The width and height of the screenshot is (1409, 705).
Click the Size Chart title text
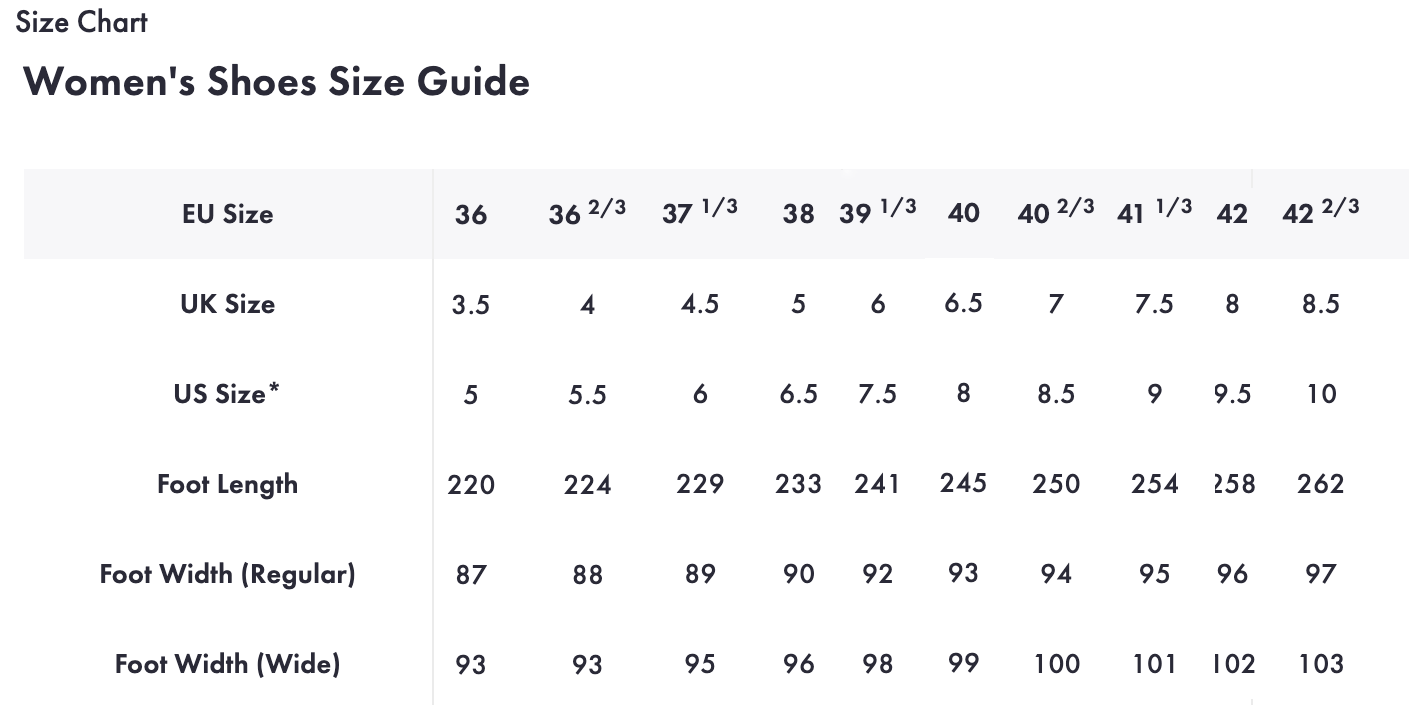[82, 22]
